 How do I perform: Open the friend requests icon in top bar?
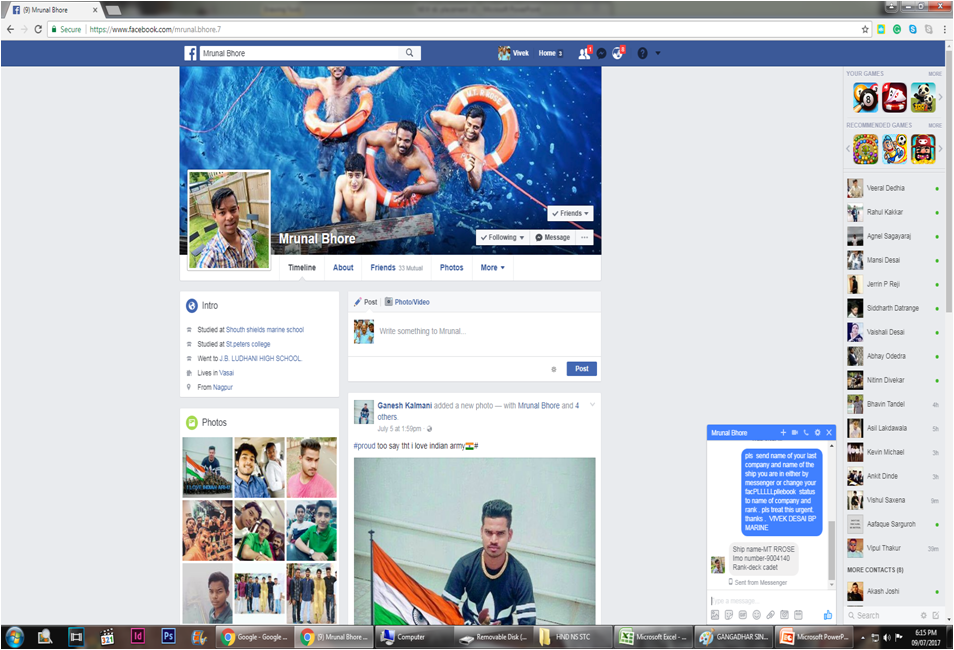click(584, 53)
